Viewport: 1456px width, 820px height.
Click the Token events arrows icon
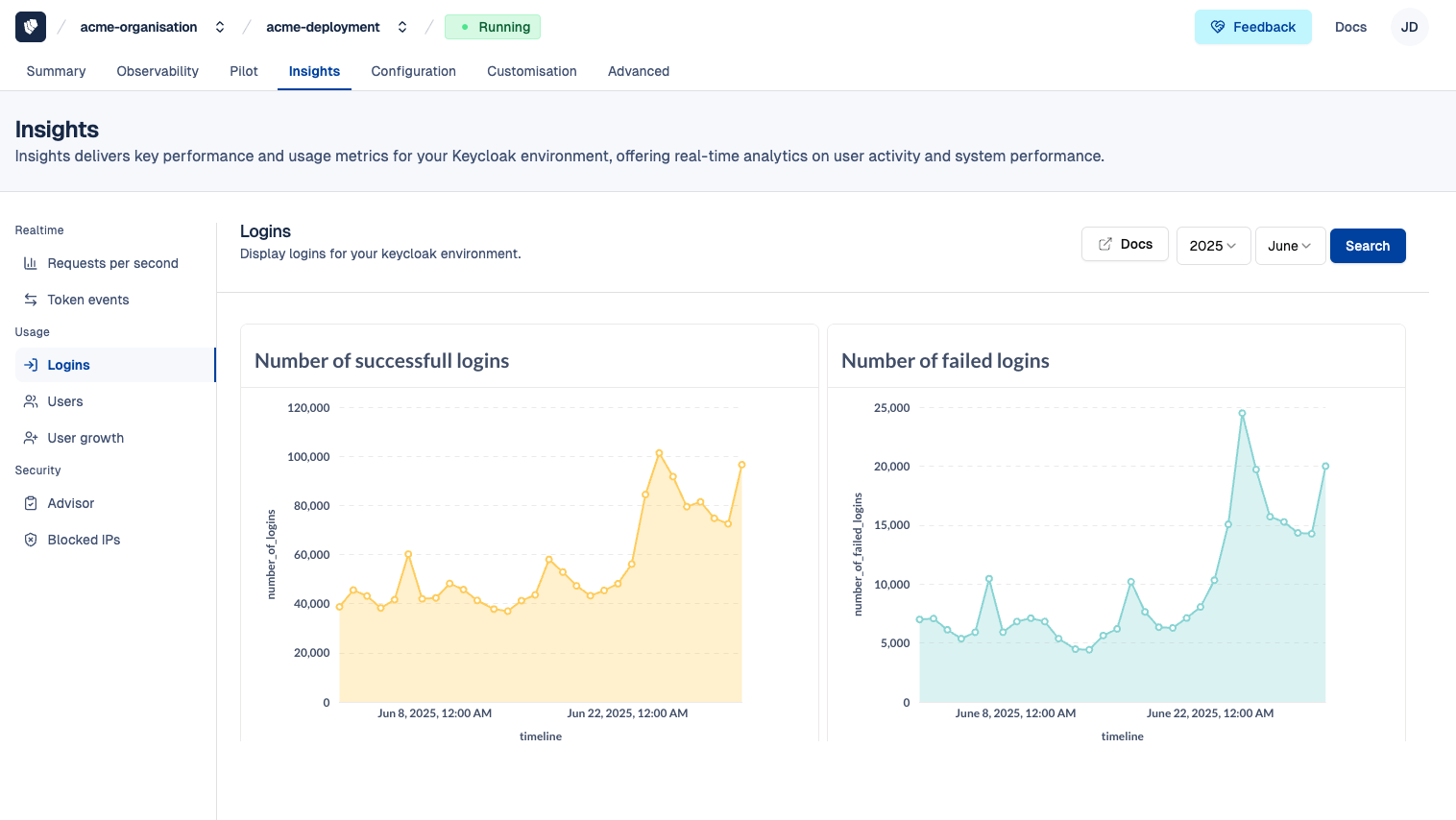31,300
